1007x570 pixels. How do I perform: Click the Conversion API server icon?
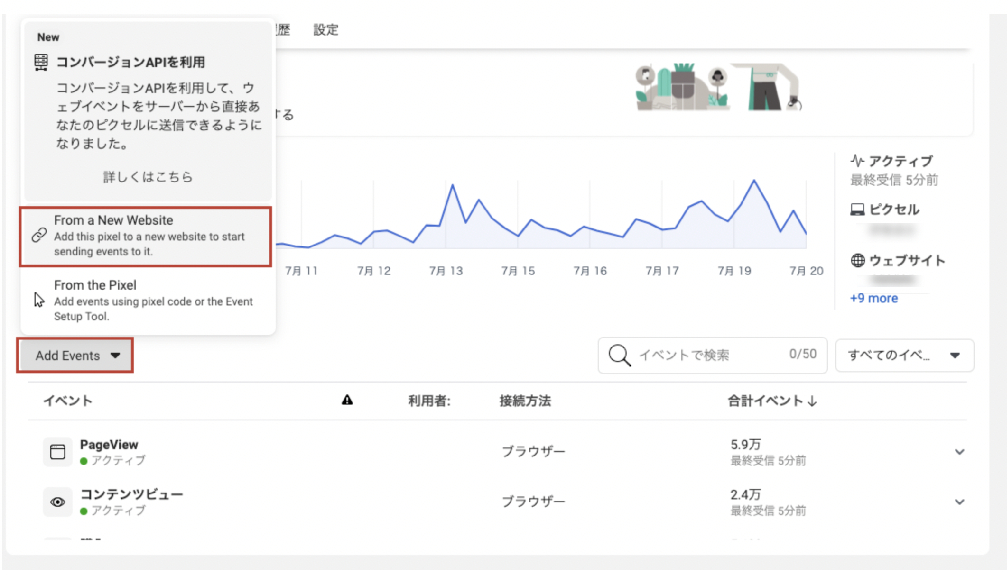[41, 62]
